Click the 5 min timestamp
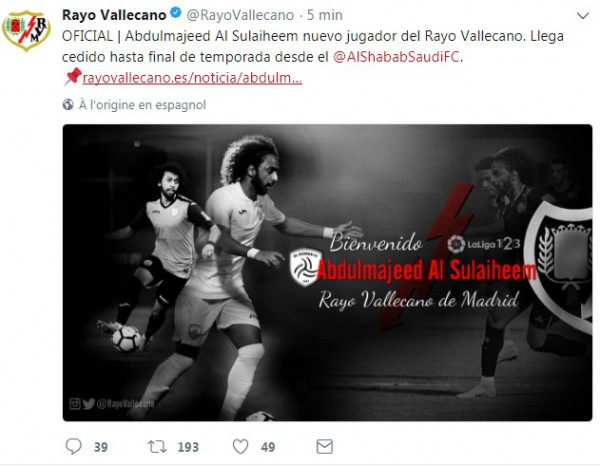Viewport: 600px width, 466px height. tap(325, 15)
